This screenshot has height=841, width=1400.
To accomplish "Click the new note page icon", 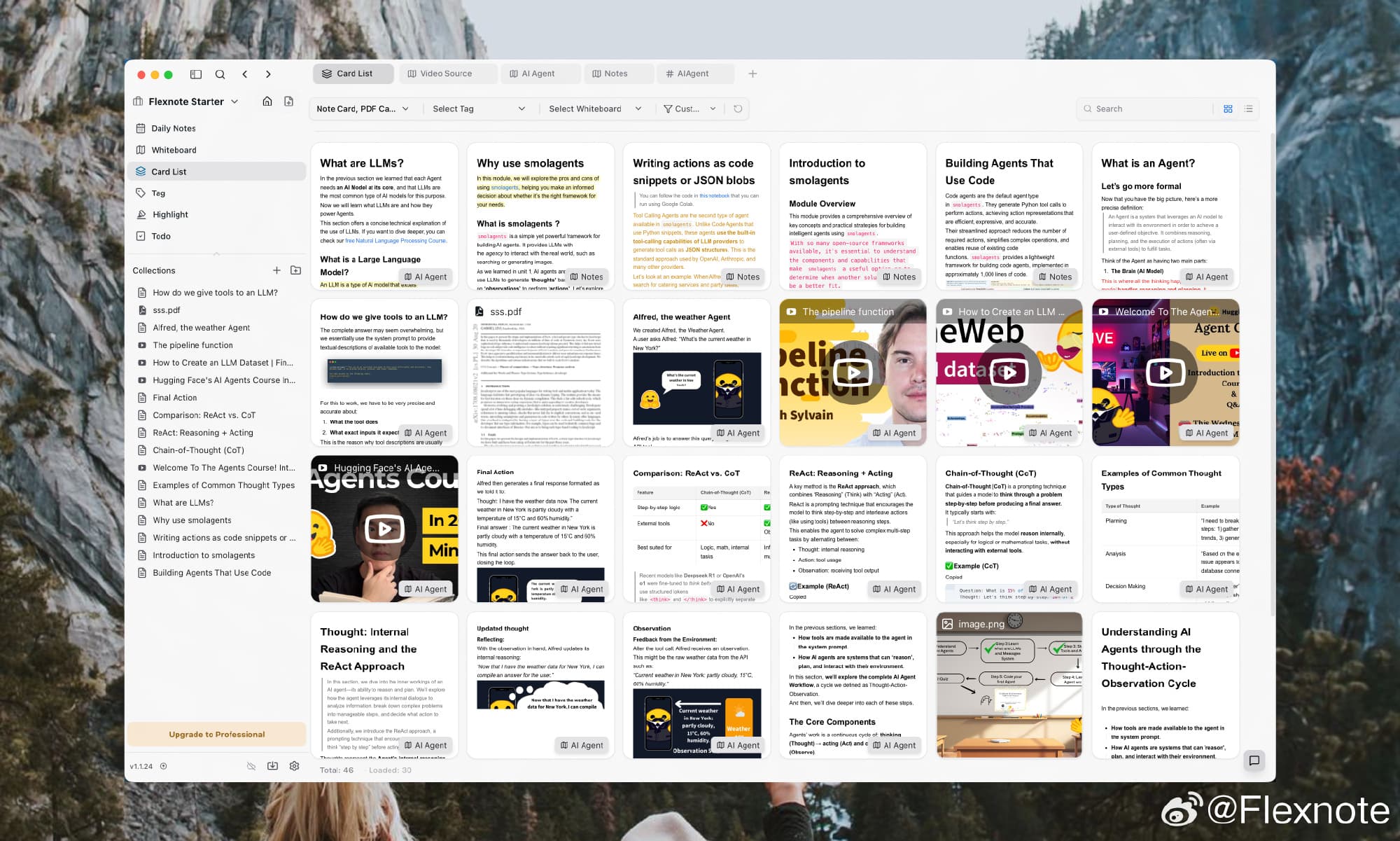I will [288, 102].
